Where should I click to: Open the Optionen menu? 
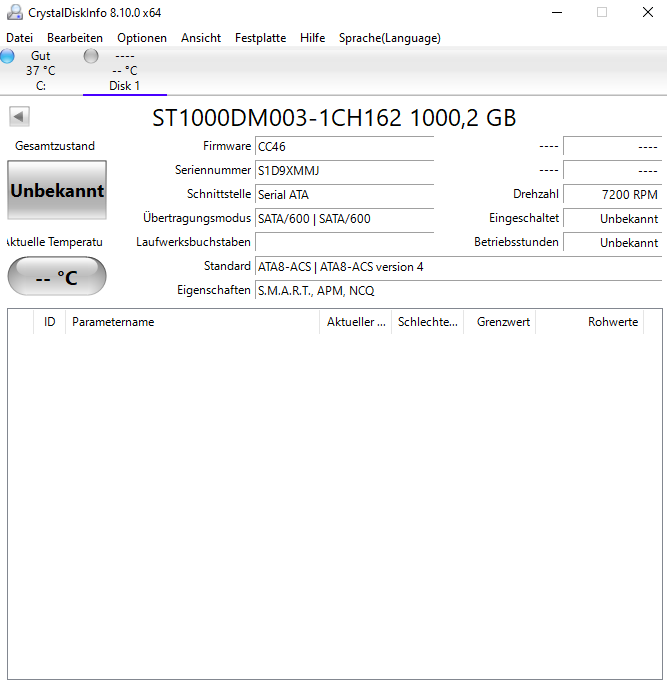142,38
